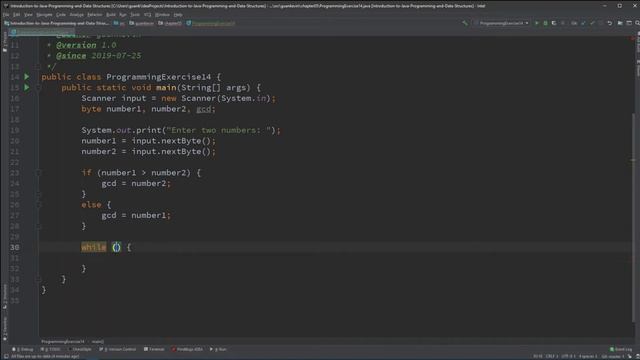This screenshot has width=640, height=360.
Task: Click the "Enter two numbers: " string literal
Action: pos(219,130)
